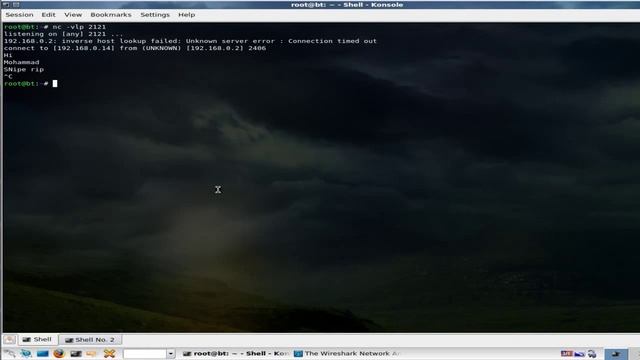
Task: Click the blue taskbar icon beside launcher
Action: tap(26, 353)
